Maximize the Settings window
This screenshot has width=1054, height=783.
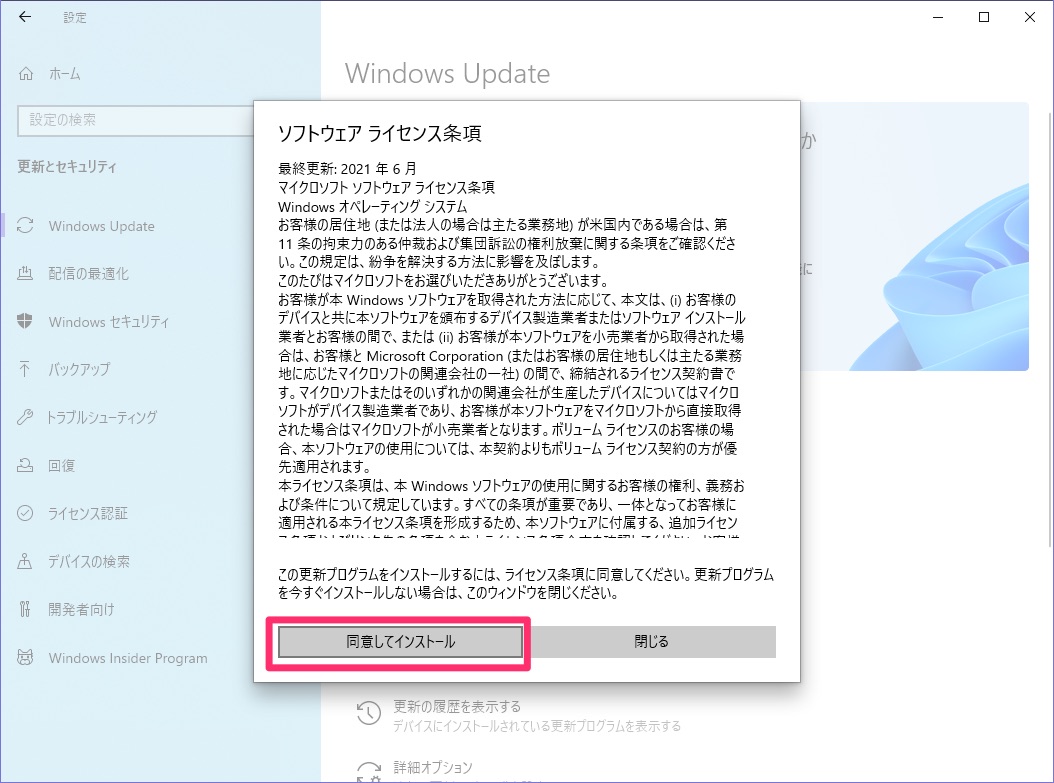[x=984, y=17]
